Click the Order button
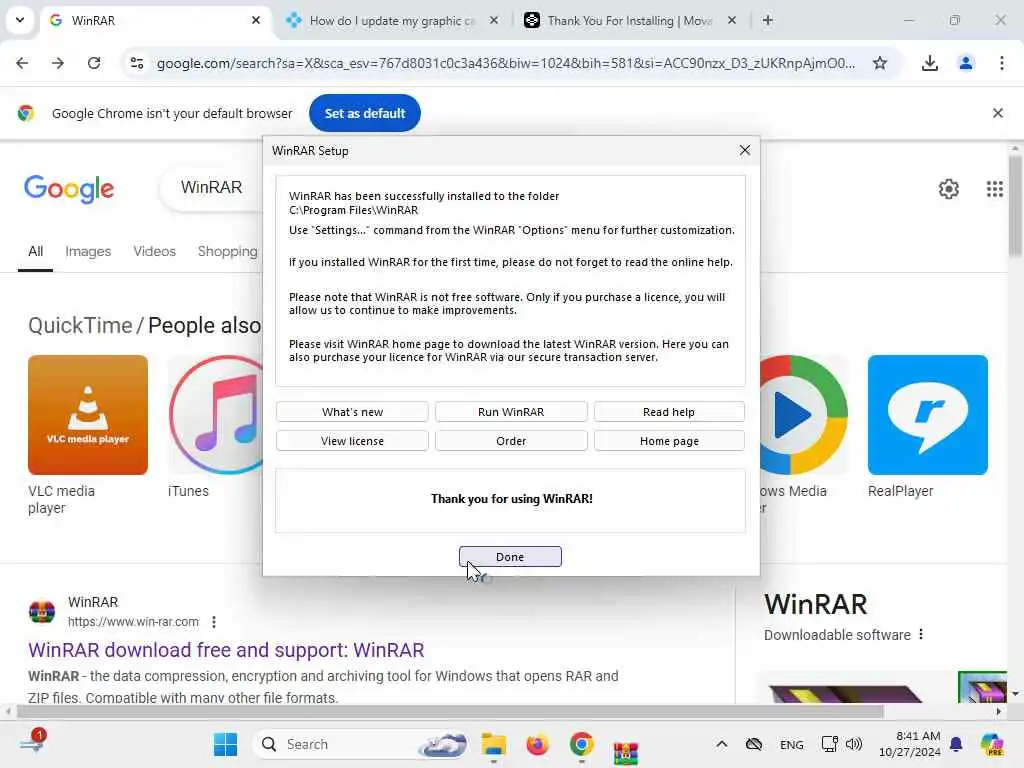Image resolution: width=1024 pixels, height=768 pixels. click(x=511, y=441)
